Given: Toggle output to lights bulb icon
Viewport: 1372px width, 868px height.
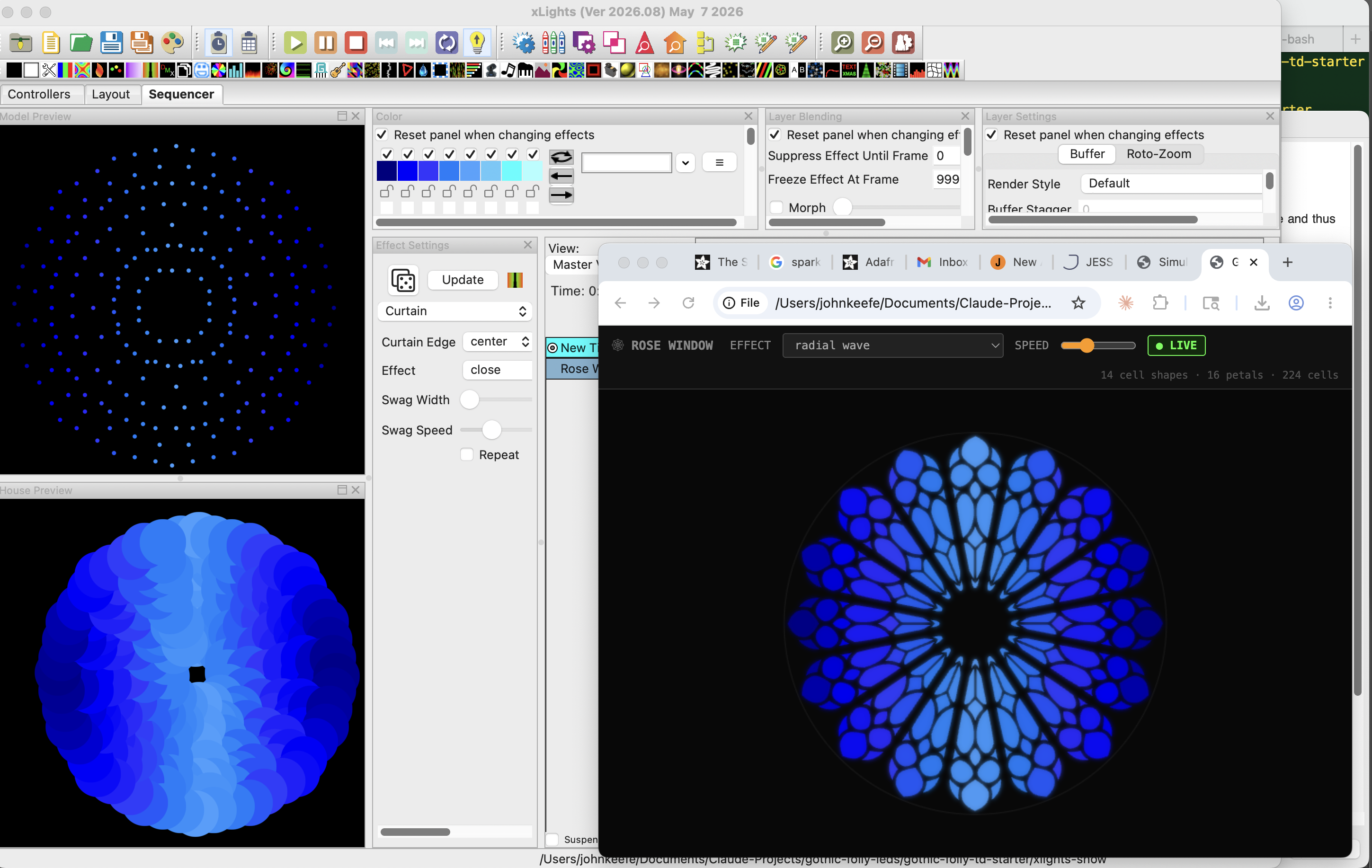Looking at the screenshot, I should (x=477, y=43).
